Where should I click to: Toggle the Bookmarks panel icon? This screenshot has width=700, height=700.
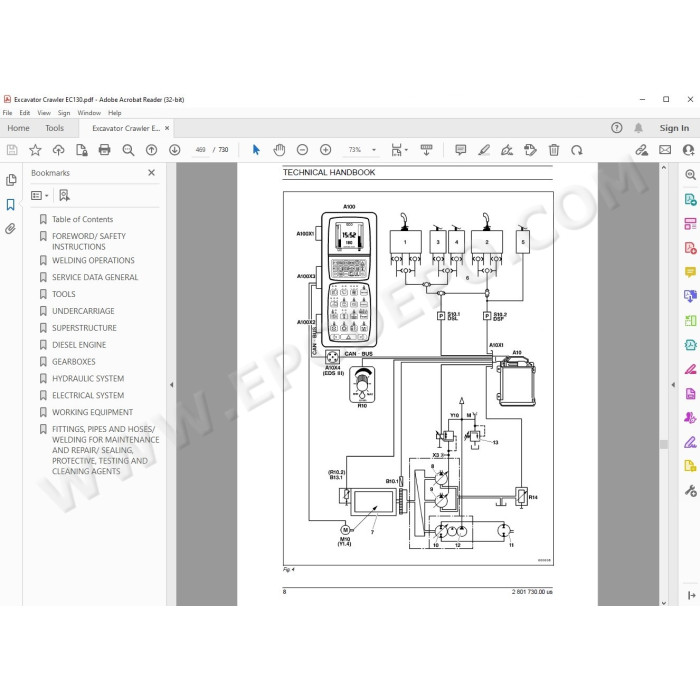(11, 204)
